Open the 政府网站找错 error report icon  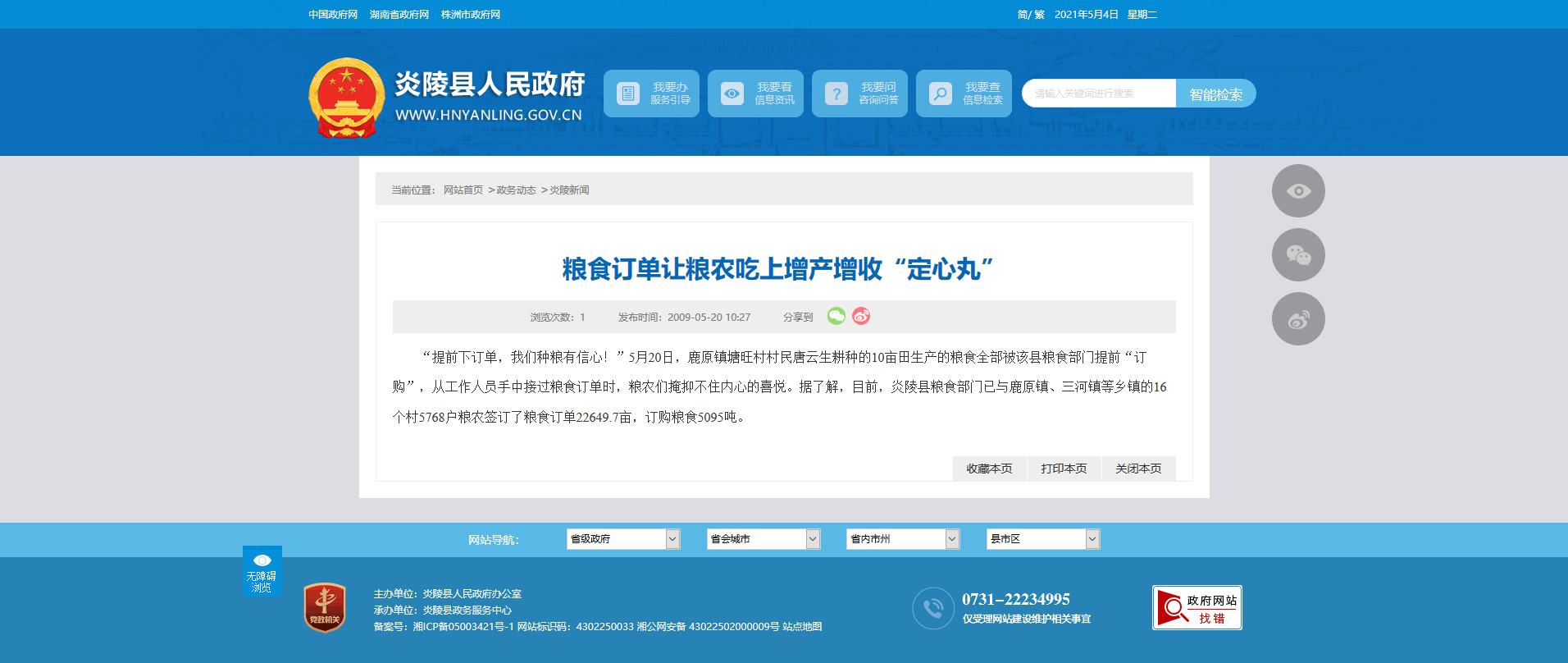click(1197, 608)
